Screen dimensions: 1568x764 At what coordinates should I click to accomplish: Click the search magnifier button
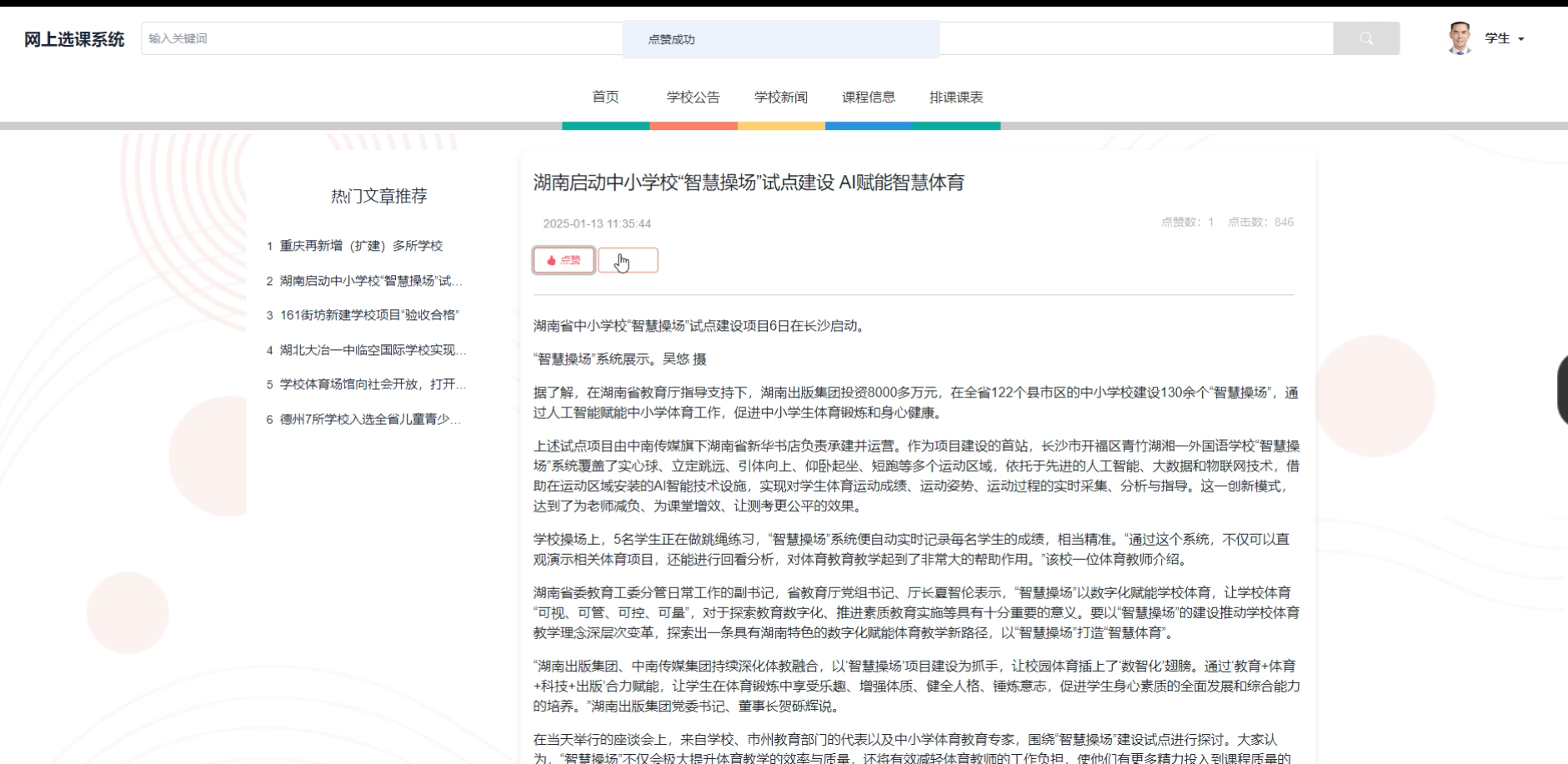tap(1365, 38)
